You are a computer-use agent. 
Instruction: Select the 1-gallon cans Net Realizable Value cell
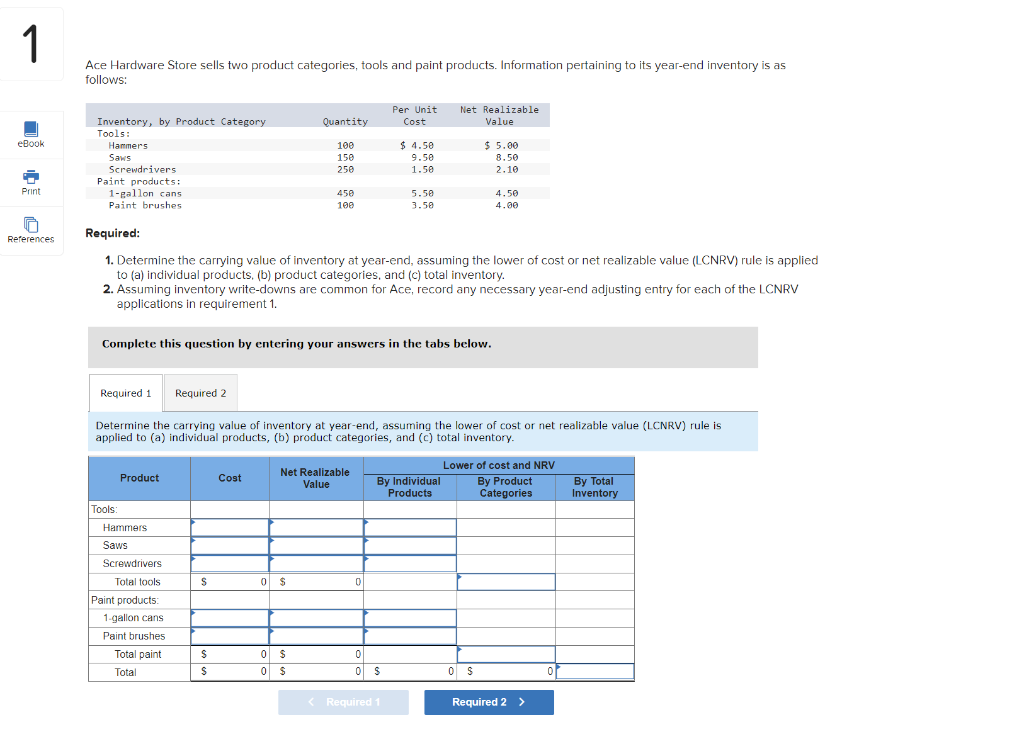tap(316, 618)
